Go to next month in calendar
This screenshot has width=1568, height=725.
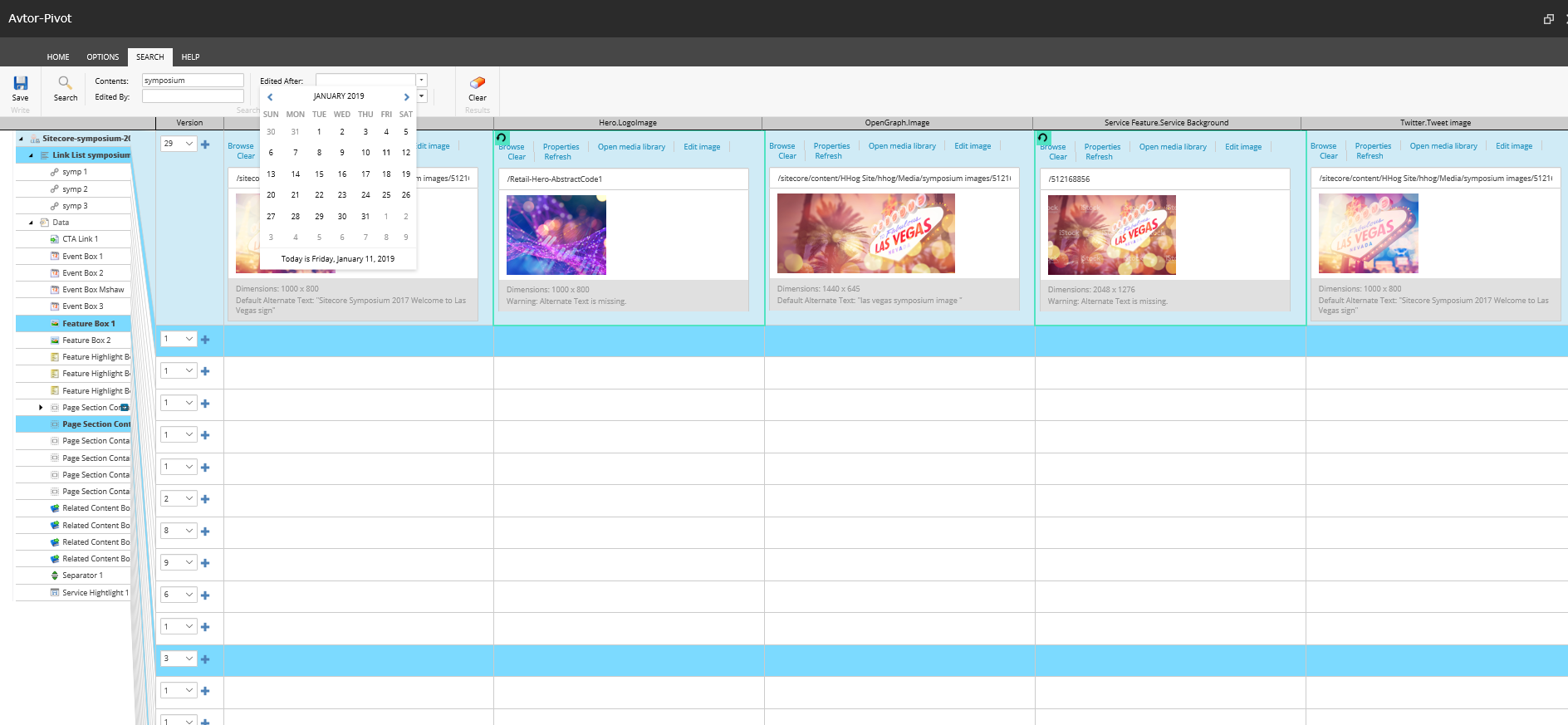pos(406,97)
